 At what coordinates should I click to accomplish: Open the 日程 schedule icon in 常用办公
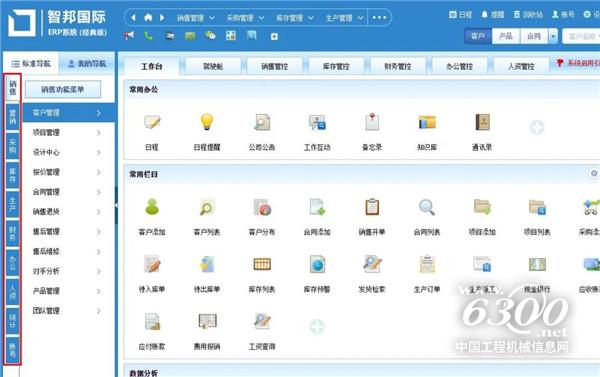click(152, 123)
